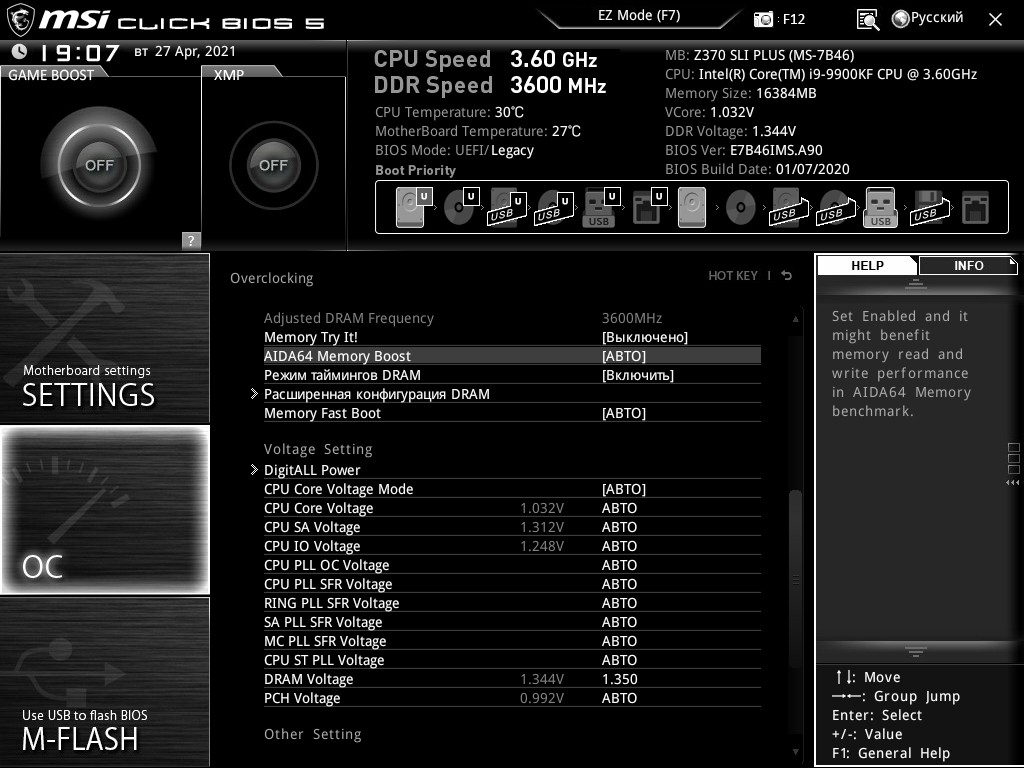Open the OC overclocking section
Viewport: 1024px width, 768px height.
tap(104, 509)
